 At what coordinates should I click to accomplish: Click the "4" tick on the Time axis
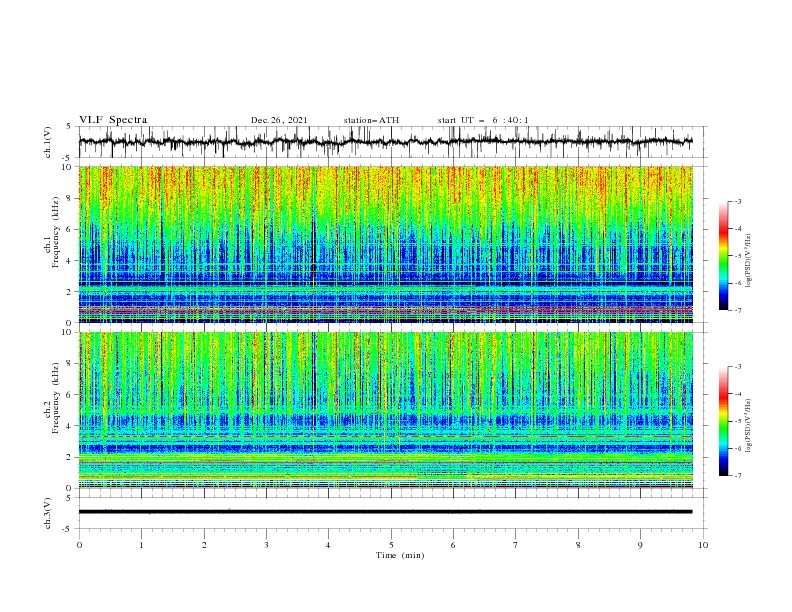click(x=328, y=545)
